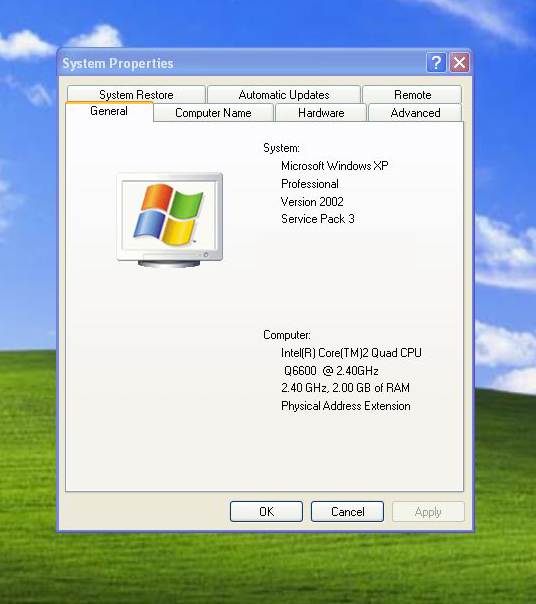Click the Windows XP monitor logo
The height and width of the screenshot is (604, 536).
pos(170,220)
